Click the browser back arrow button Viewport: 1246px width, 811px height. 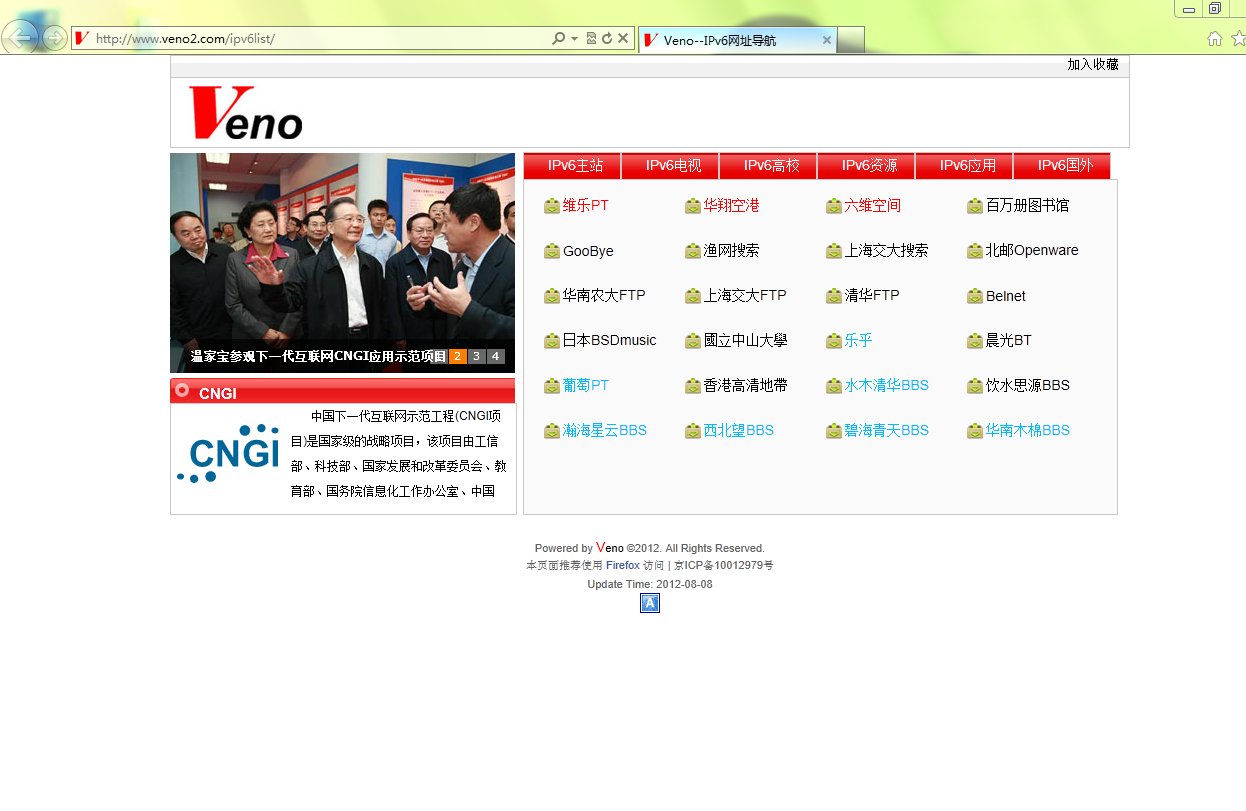pyautogui.click(x=21, y=38)
